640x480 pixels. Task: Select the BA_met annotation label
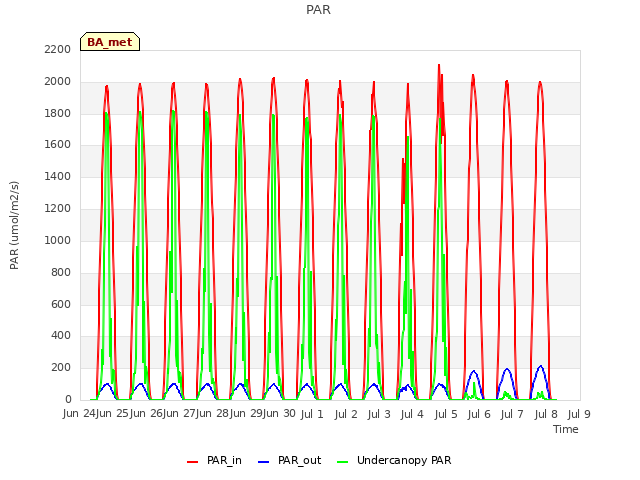click(110, 42)
